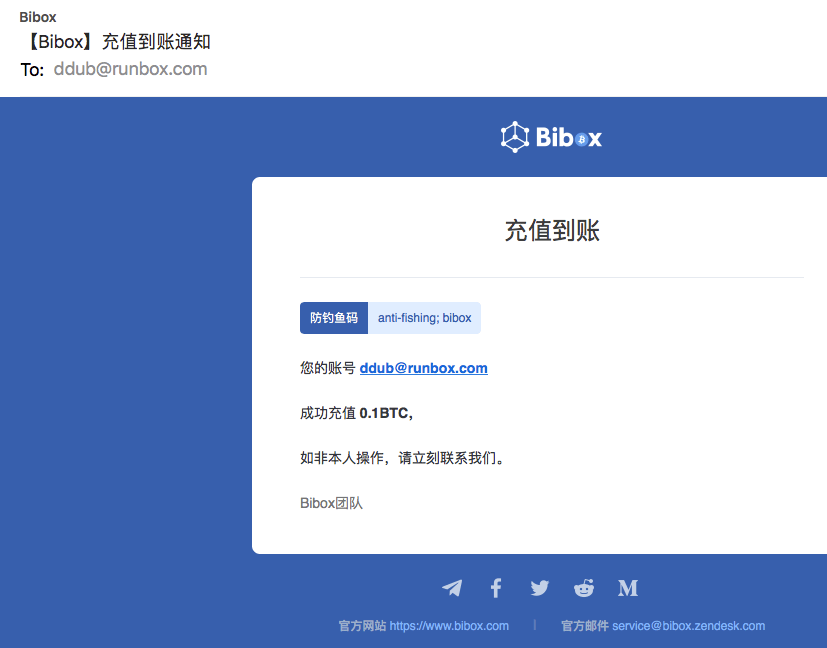Click the 官方网站 label in footer
The height and width of the screenshot is (648, 827).
[x=362, y=626]
